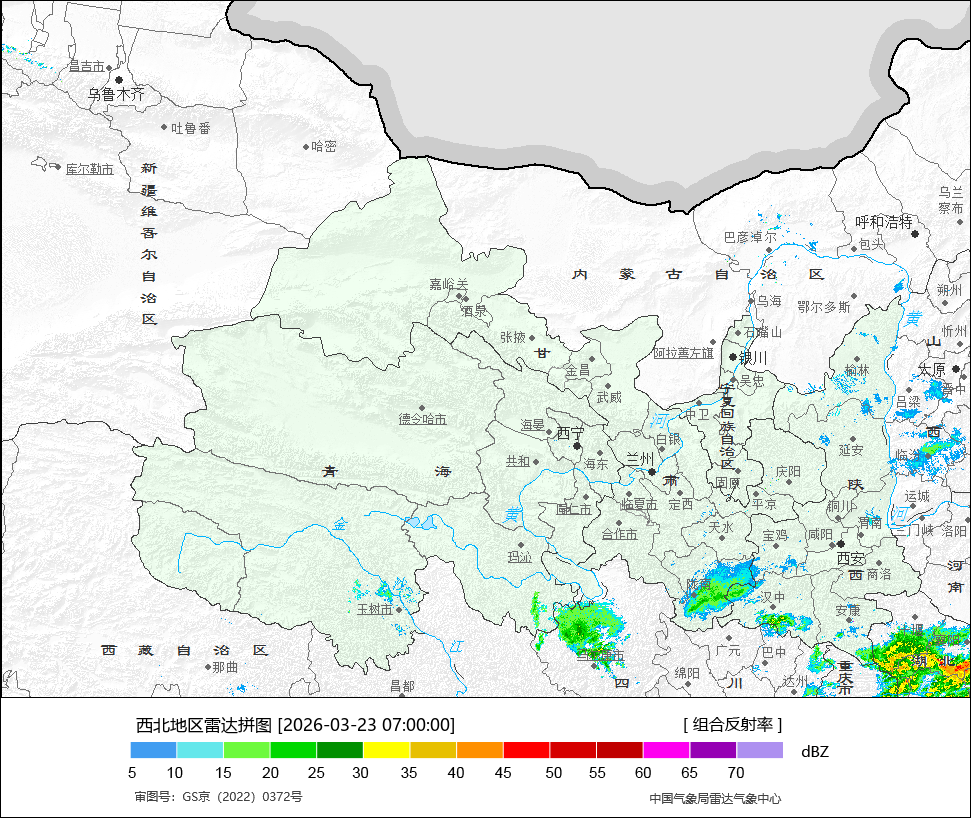Viewport: 971px width, 818px height.
Task: Select the 吐鲁番 city label
Action: [x=191, y=128]
